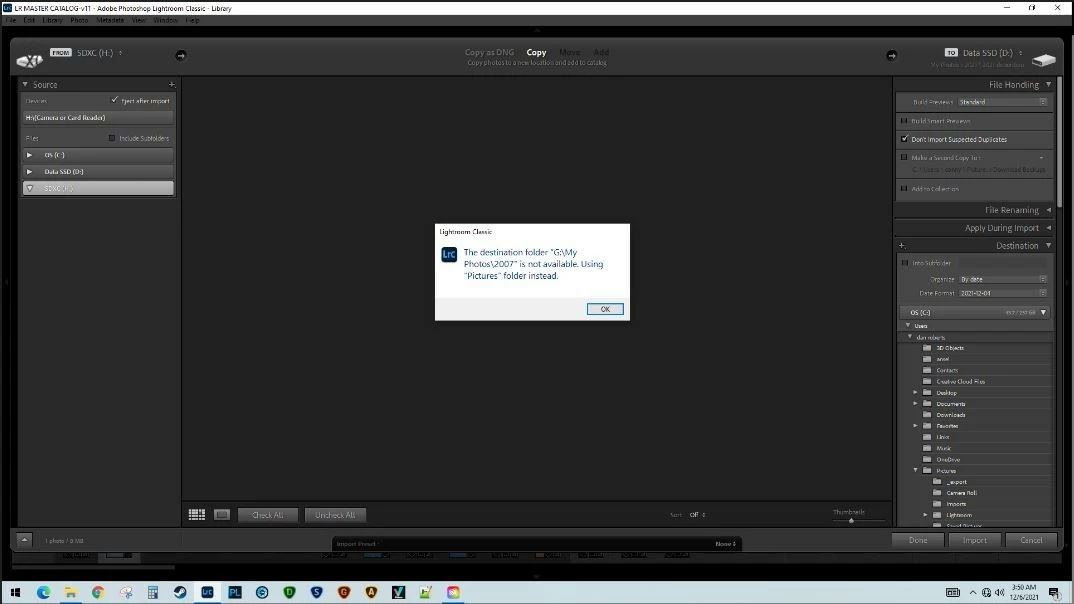The image size is (1074, 604).
Task: Open Google Chrome from taskbar
Action: (98, 592)
